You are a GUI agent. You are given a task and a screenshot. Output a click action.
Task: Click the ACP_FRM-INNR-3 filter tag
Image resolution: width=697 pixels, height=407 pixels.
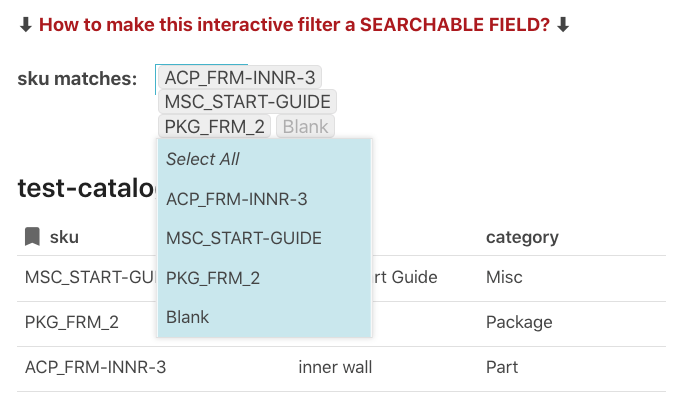240,78
